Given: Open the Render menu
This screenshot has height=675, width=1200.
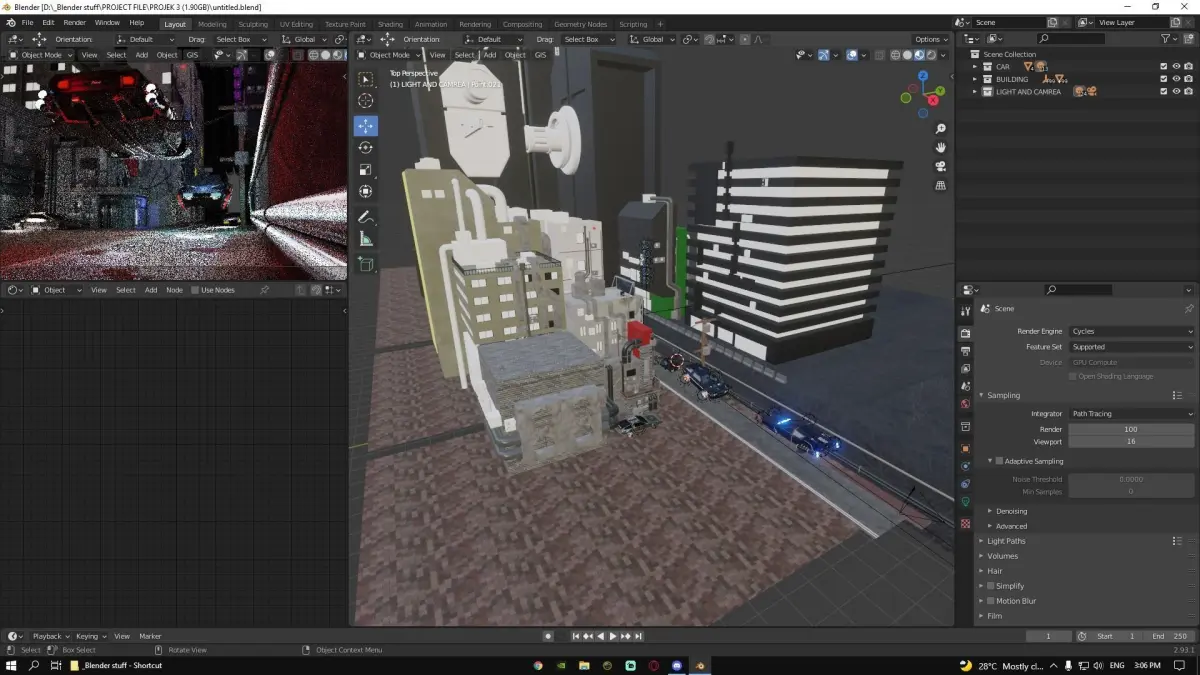Looking at the screenshot, I should [x=74, y=22].
